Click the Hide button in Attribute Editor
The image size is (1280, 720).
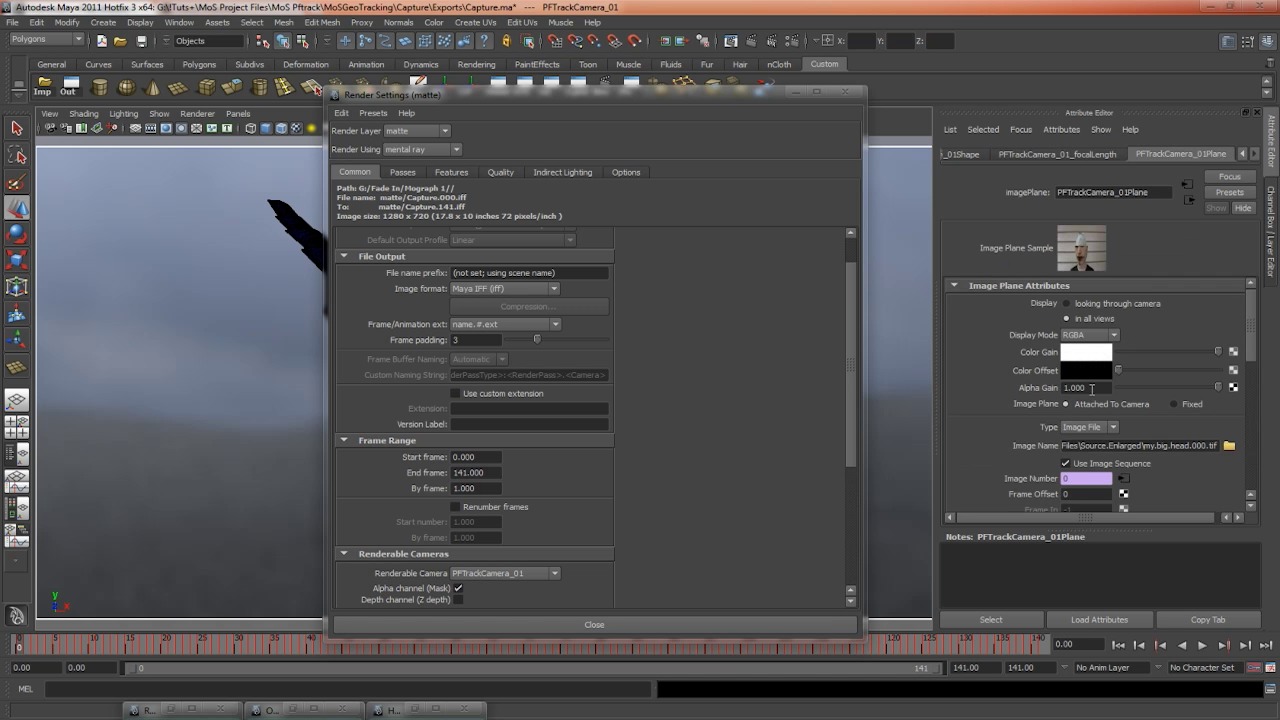point(1242,208)
